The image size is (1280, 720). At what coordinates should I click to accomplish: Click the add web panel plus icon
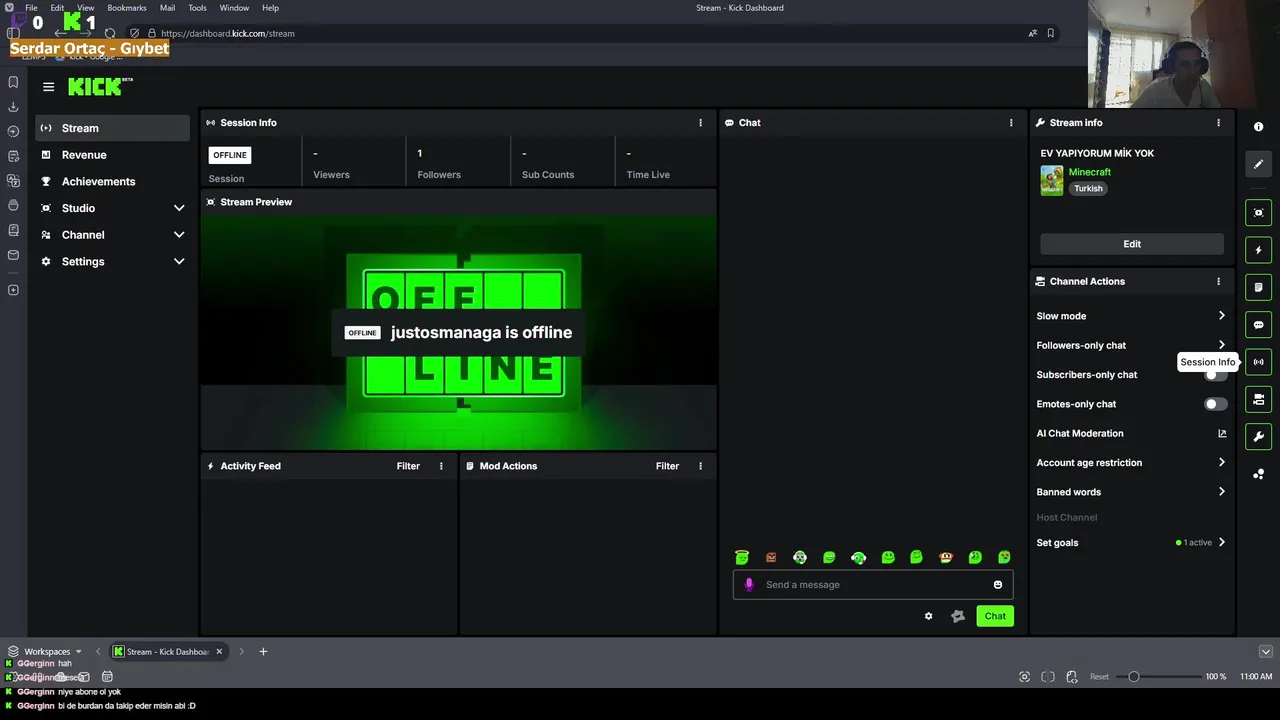(13, 290)
